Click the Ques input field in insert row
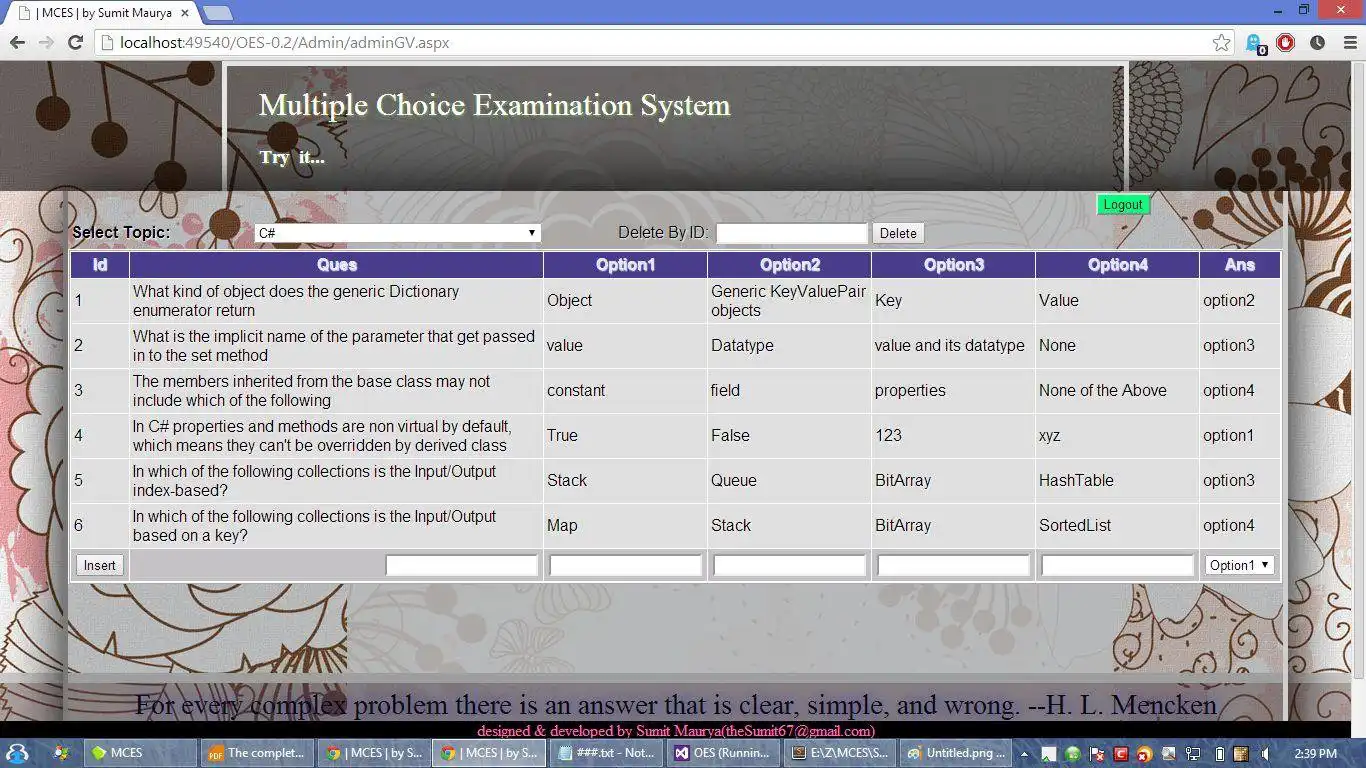 pos(461,566)
